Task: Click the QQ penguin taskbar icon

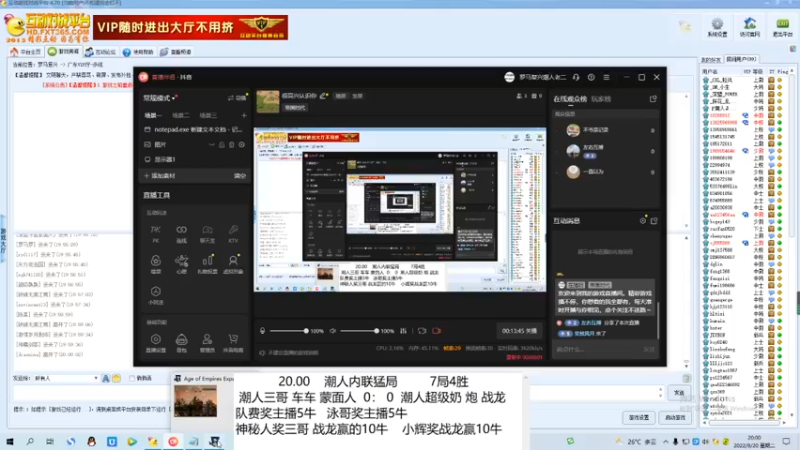Action: pos(91,441)
